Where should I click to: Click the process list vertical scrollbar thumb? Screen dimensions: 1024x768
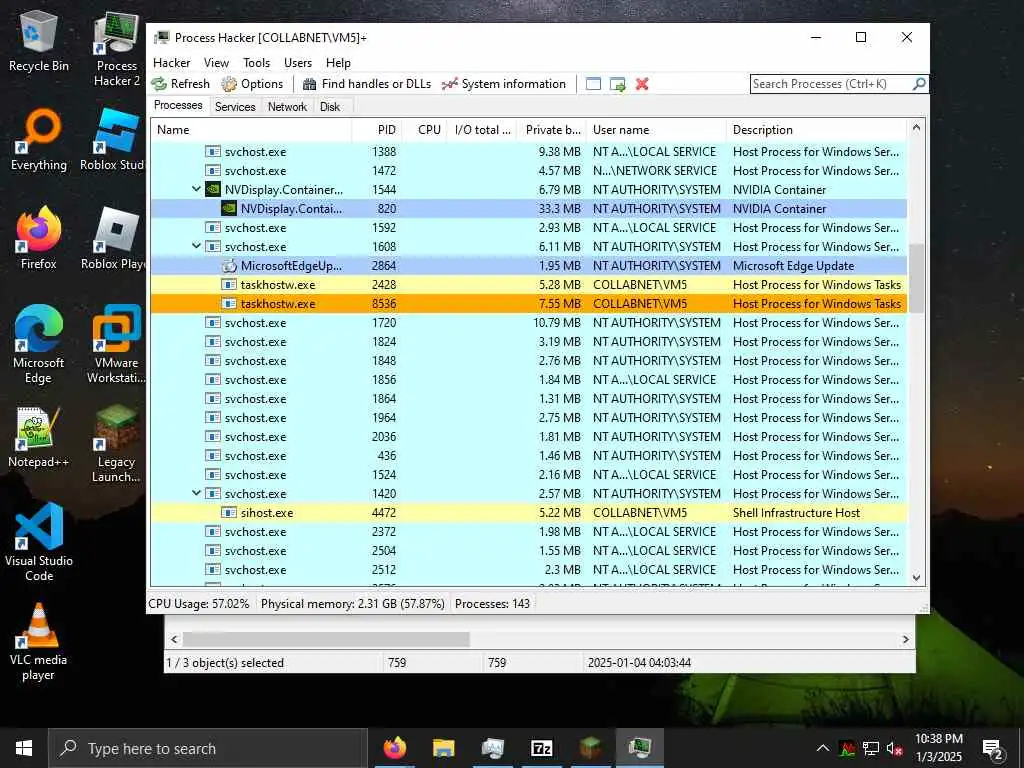[916, 278]
